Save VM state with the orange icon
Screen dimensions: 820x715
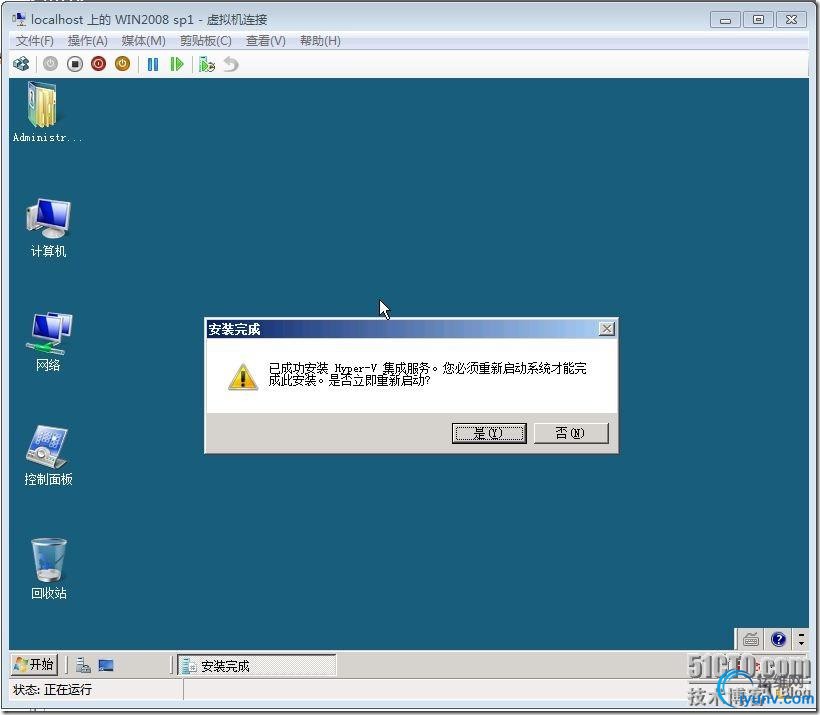tap(122, 64)
